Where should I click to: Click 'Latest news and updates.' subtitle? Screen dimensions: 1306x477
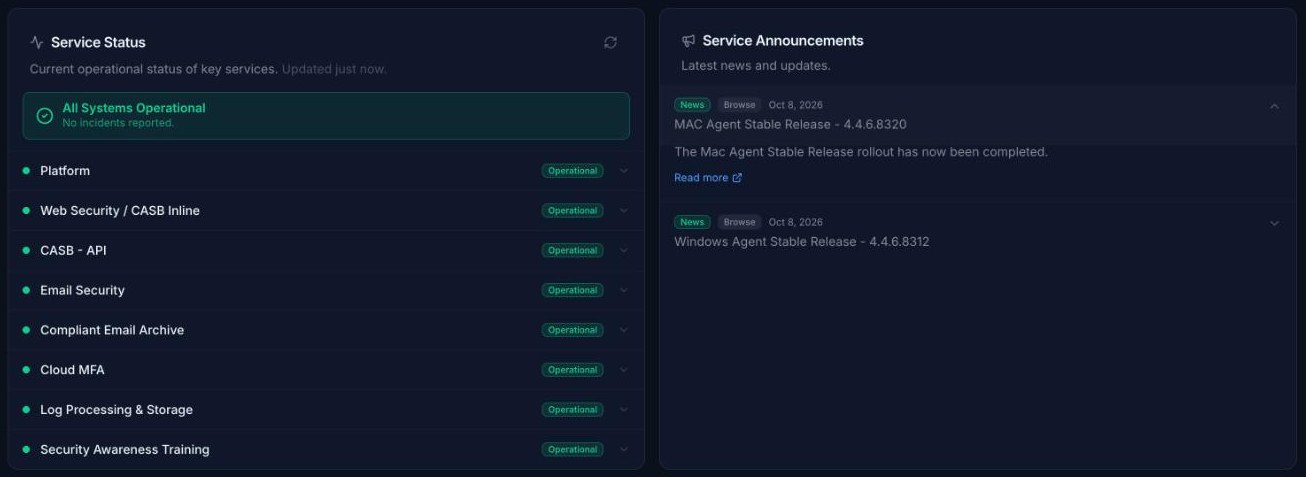pyautogui.click(x=756, y=66)
